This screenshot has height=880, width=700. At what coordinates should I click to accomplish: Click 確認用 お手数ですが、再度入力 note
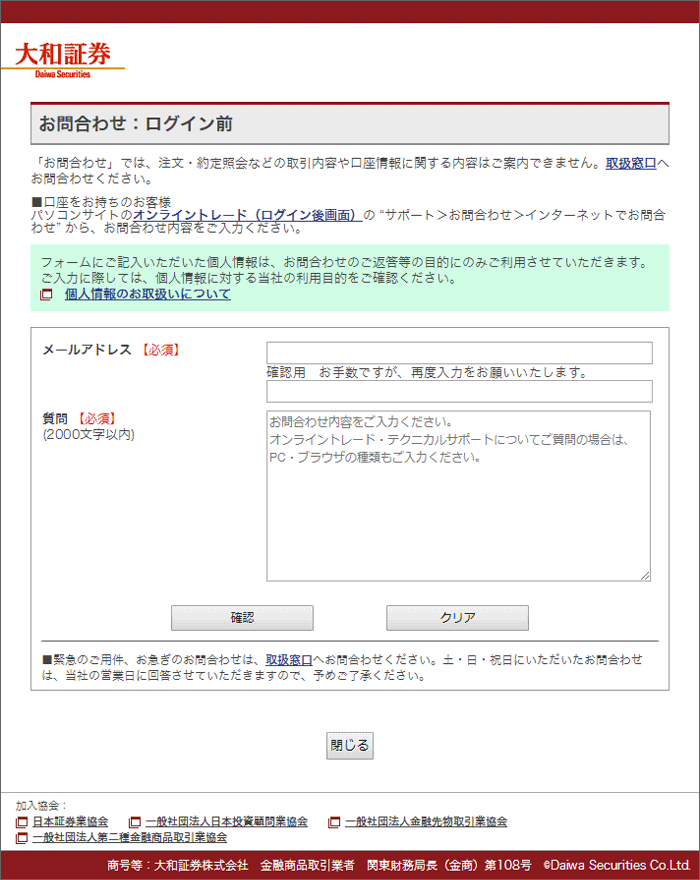click(x=427, y=373)
